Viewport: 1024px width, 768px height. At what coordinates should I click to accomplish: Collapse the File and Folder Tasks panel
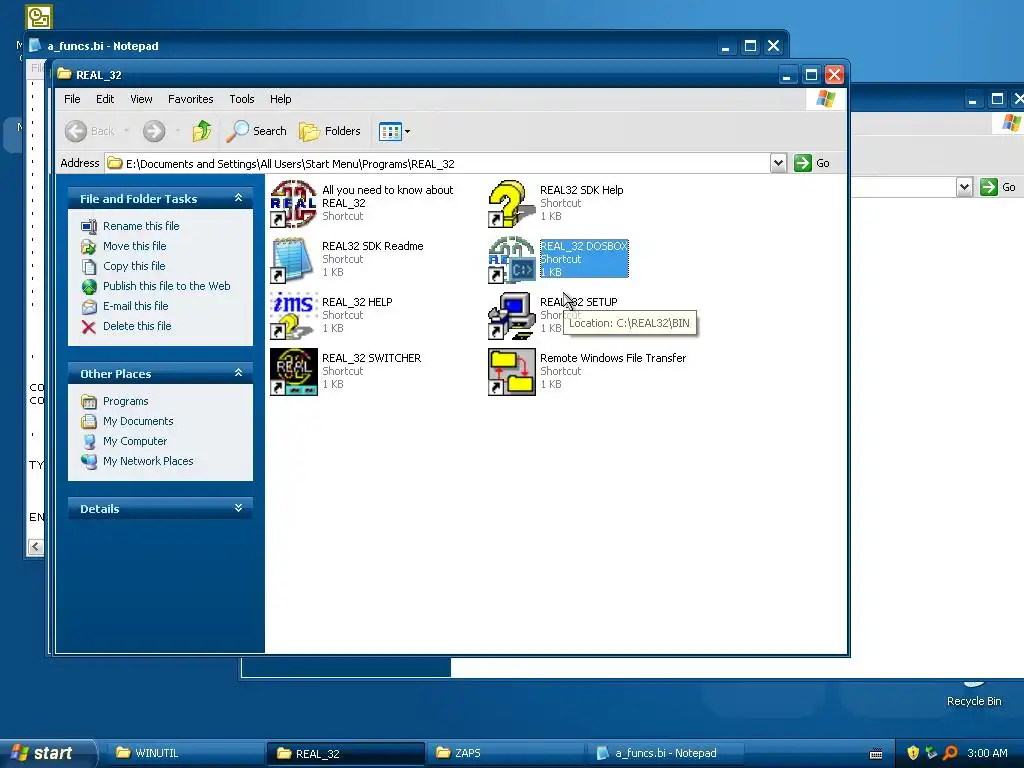[238, 198]
